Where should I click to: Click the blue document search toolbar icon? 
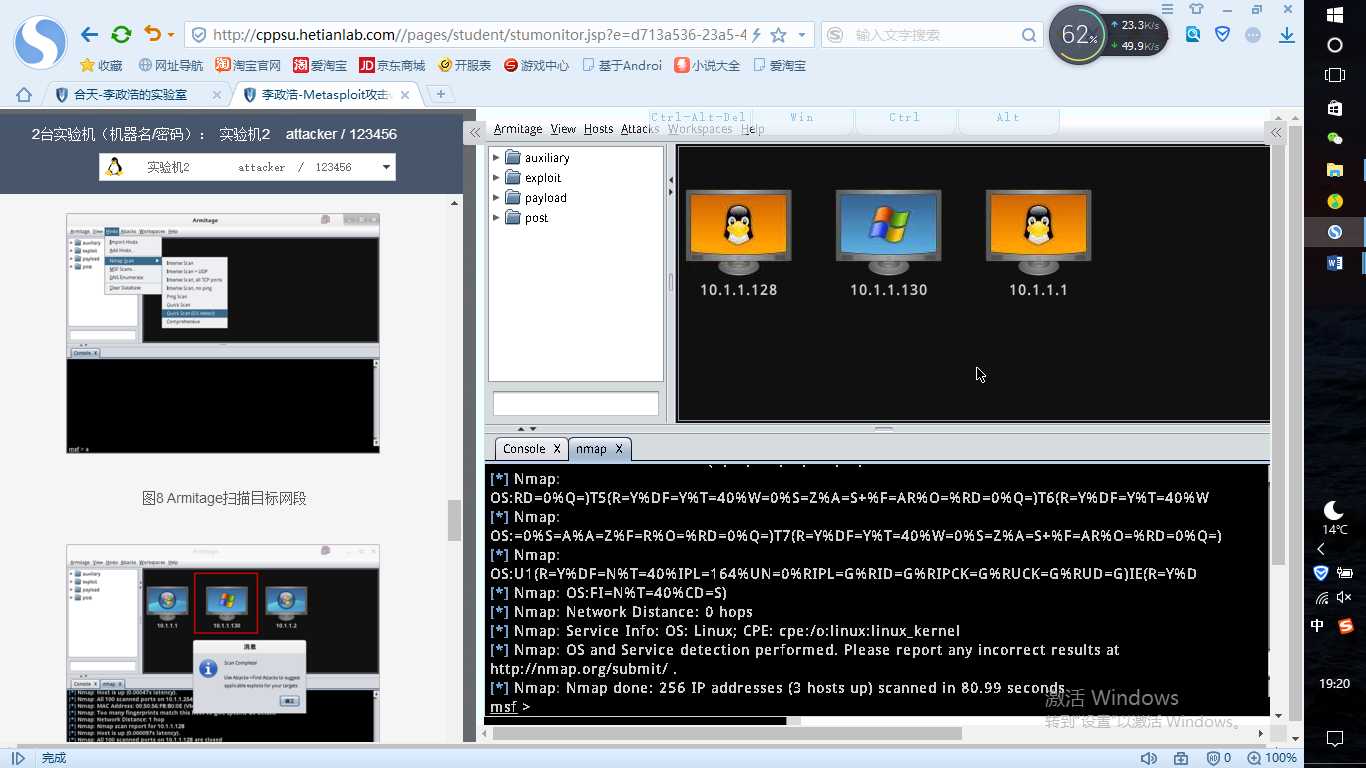(x=1193, y=35)
